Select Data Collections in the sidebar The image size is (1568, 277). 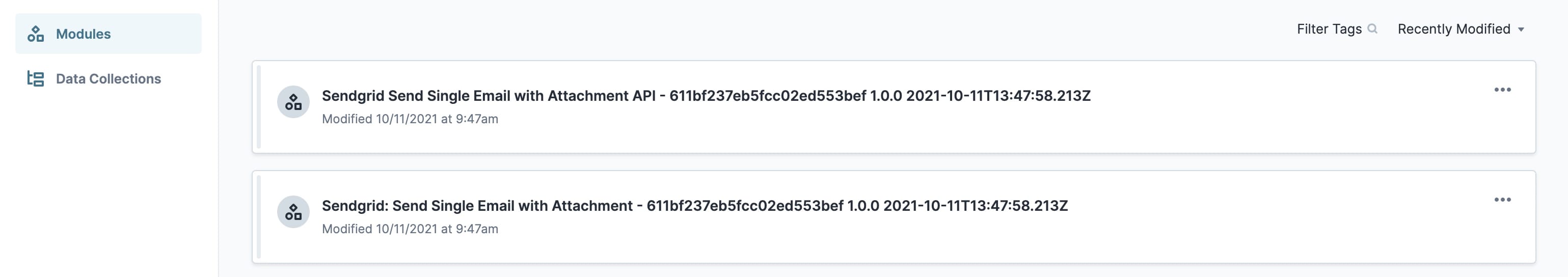109,78
